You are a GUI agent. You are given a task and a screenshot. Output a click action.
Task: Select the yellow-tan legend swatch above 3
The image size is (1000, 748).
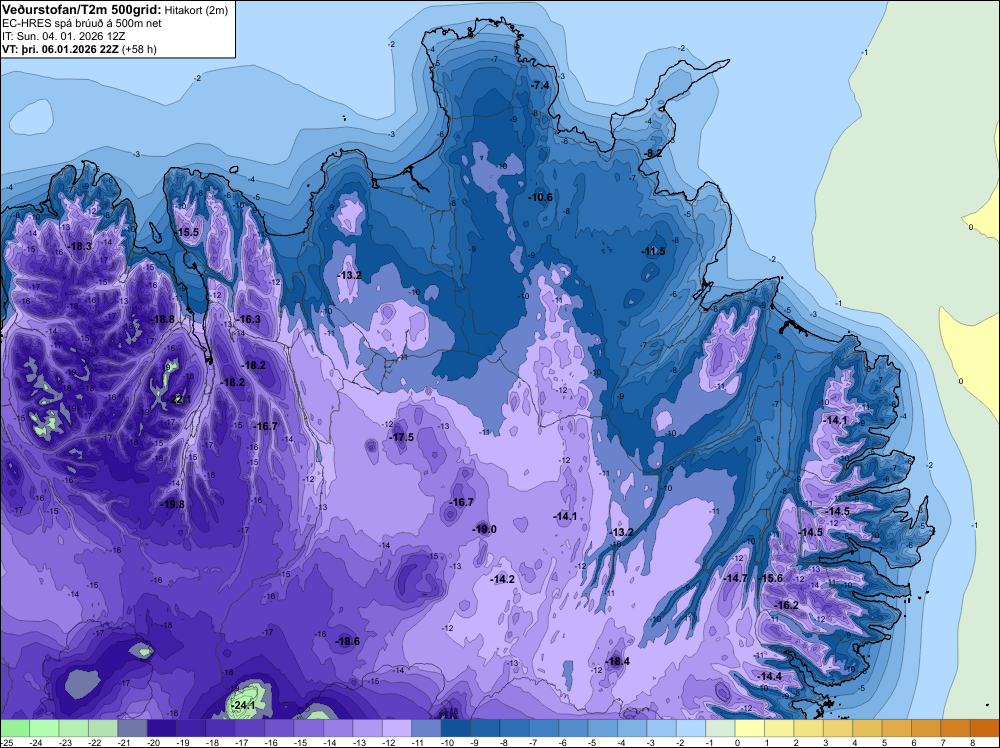coord(838,728)
